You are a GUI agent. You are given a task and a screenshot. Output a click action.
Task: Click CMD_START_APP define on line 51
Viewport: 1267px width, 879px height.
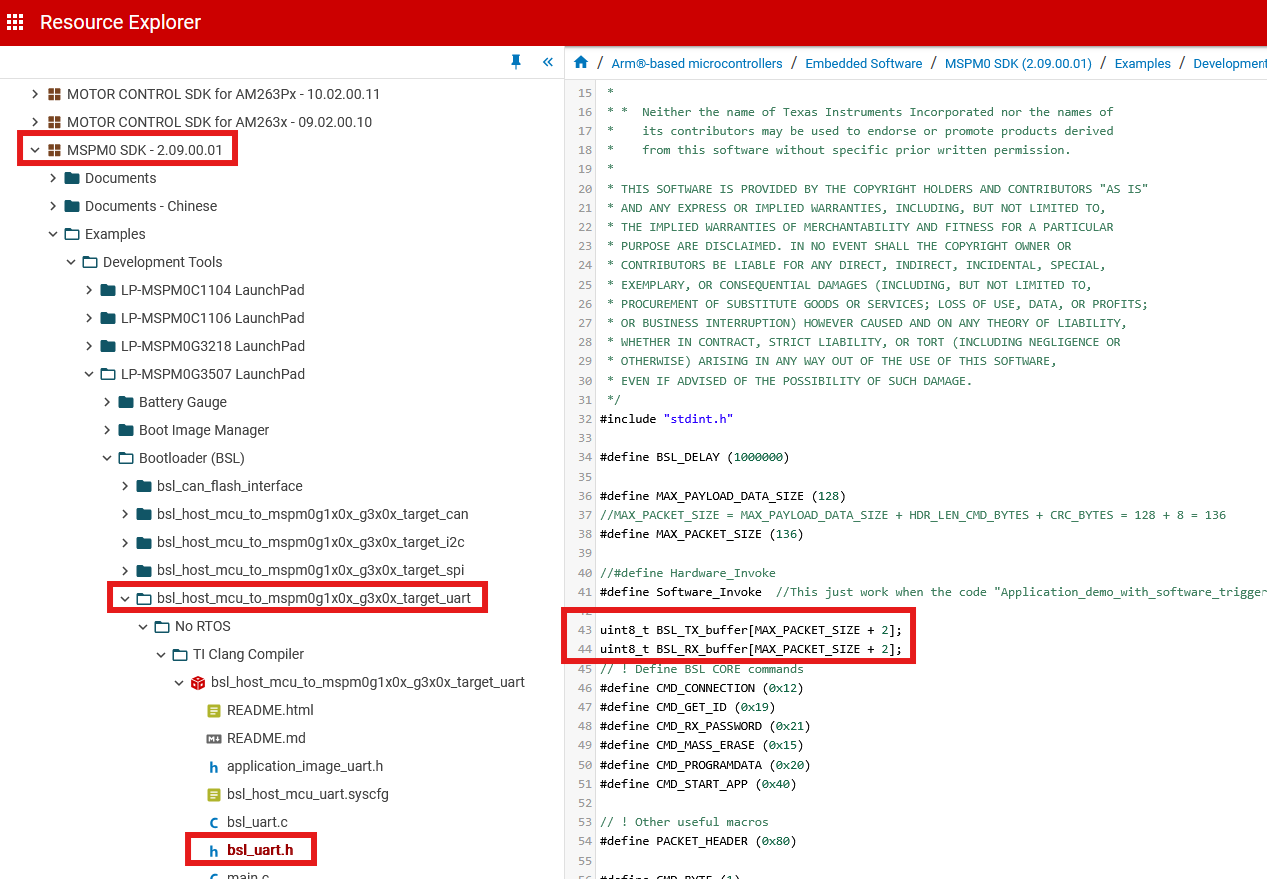click(x=698, y=784)
